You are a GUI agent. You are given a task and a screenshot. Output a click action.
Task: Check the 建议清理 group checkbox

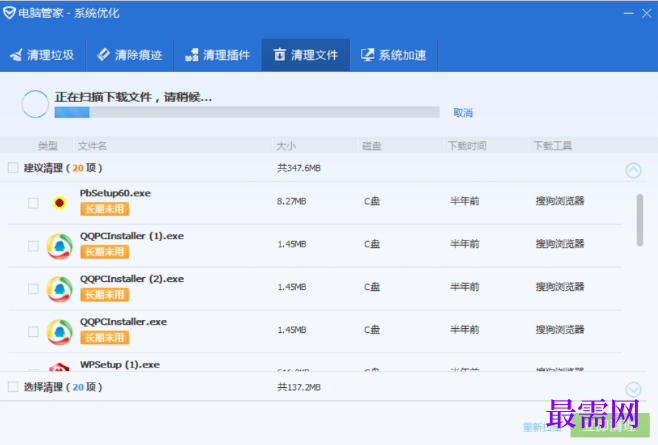(13, 168)
